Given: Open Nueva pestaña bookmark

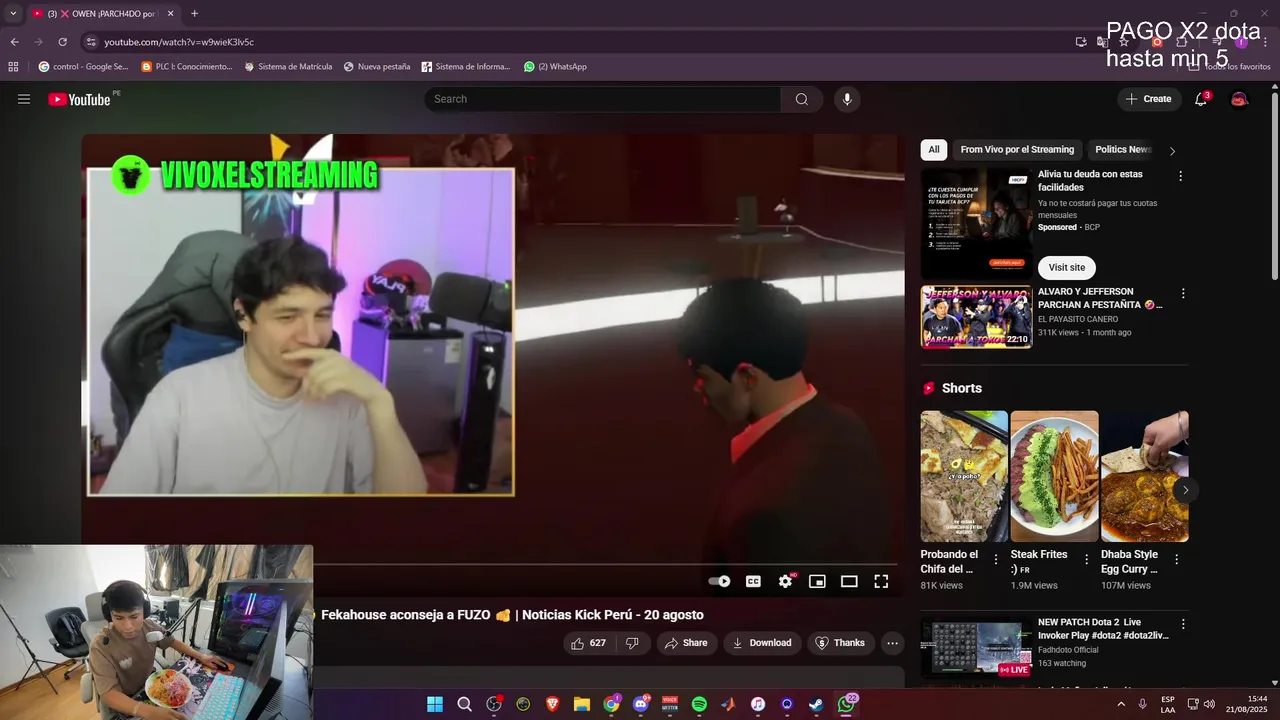Looking at the screenshot, I should 377,67.
